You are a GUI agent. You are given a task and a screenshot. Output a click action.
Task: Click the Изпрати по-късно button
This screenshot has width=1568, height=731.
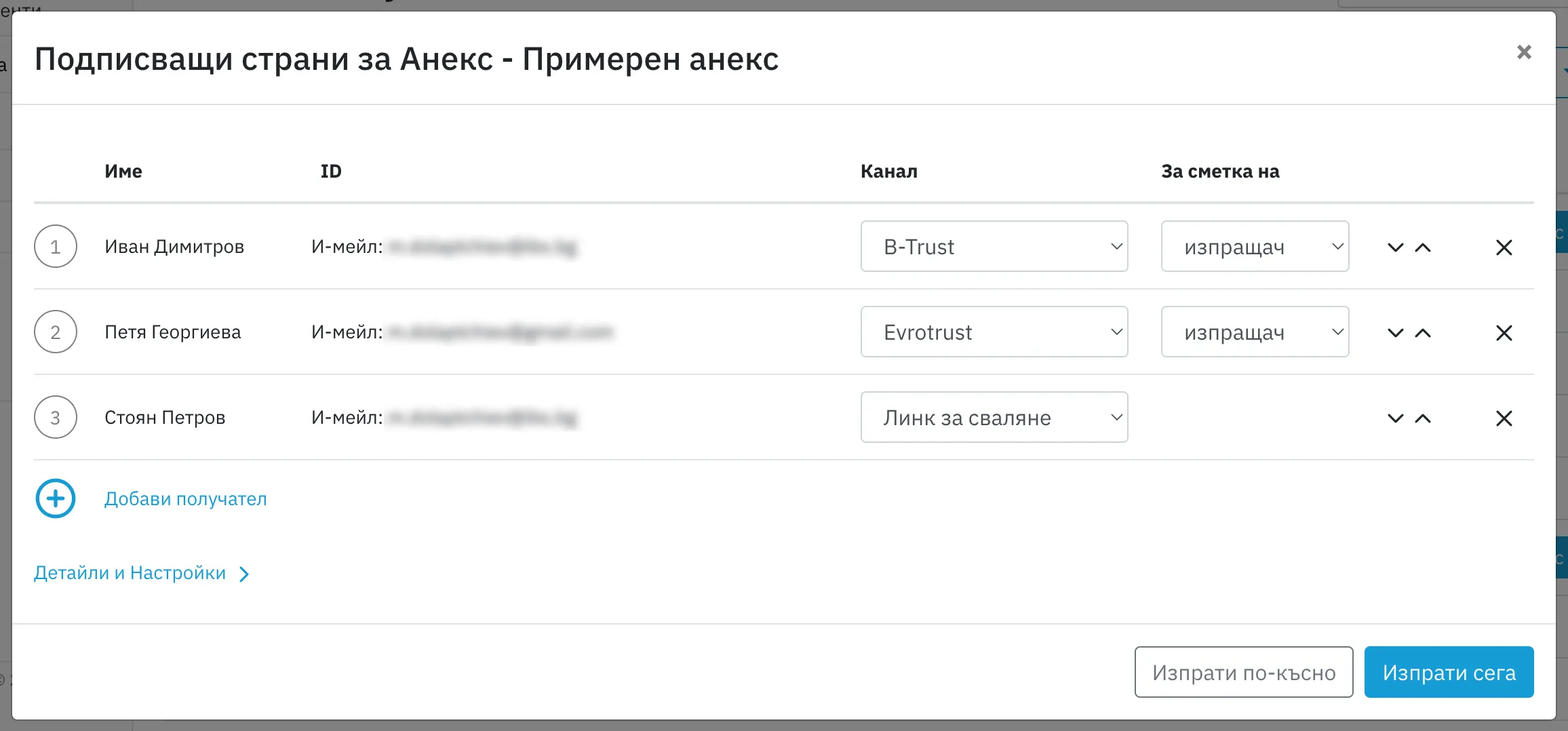pyautogui.click(x=1244, y=672)
